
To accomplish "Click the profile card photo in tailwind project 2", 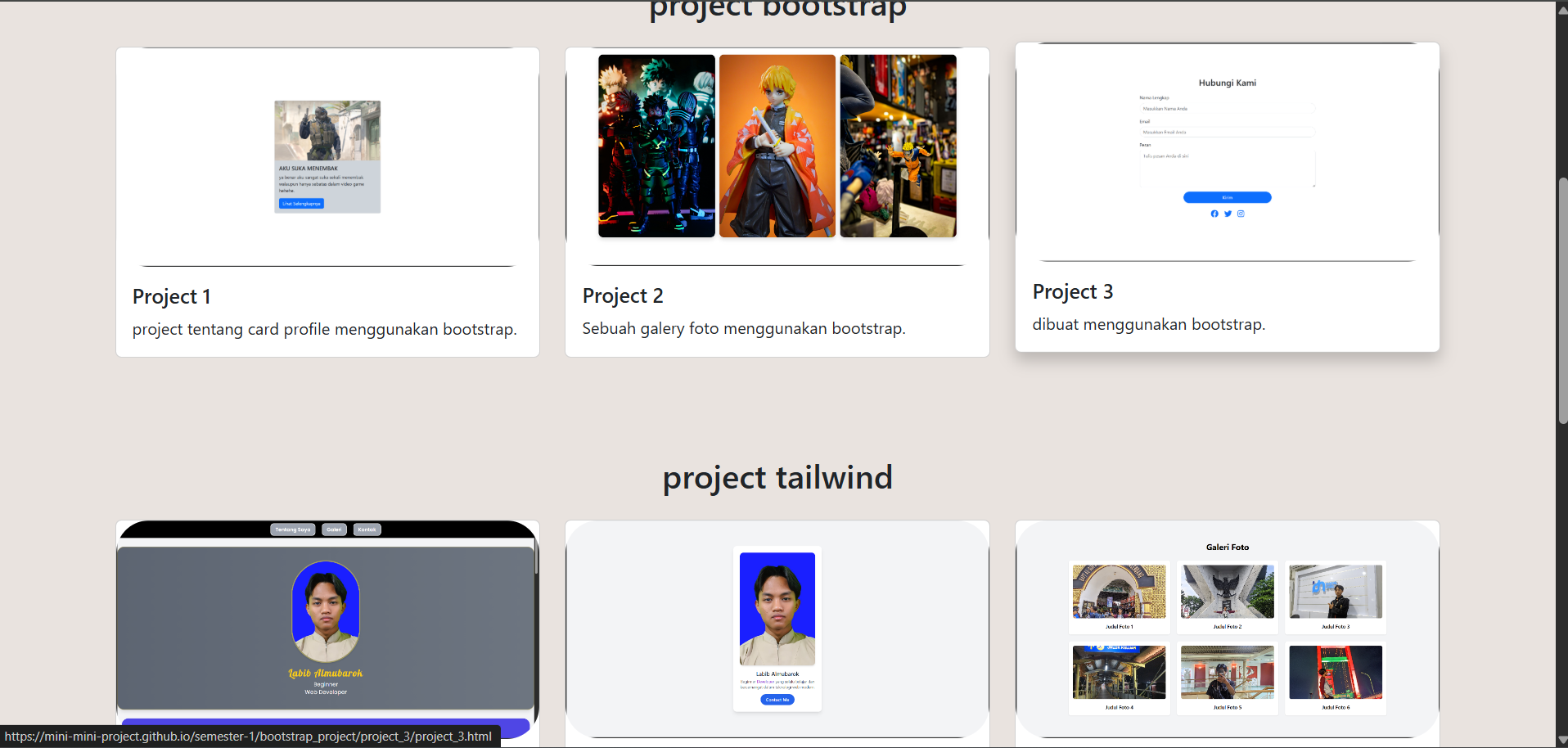I will [777, 609].
